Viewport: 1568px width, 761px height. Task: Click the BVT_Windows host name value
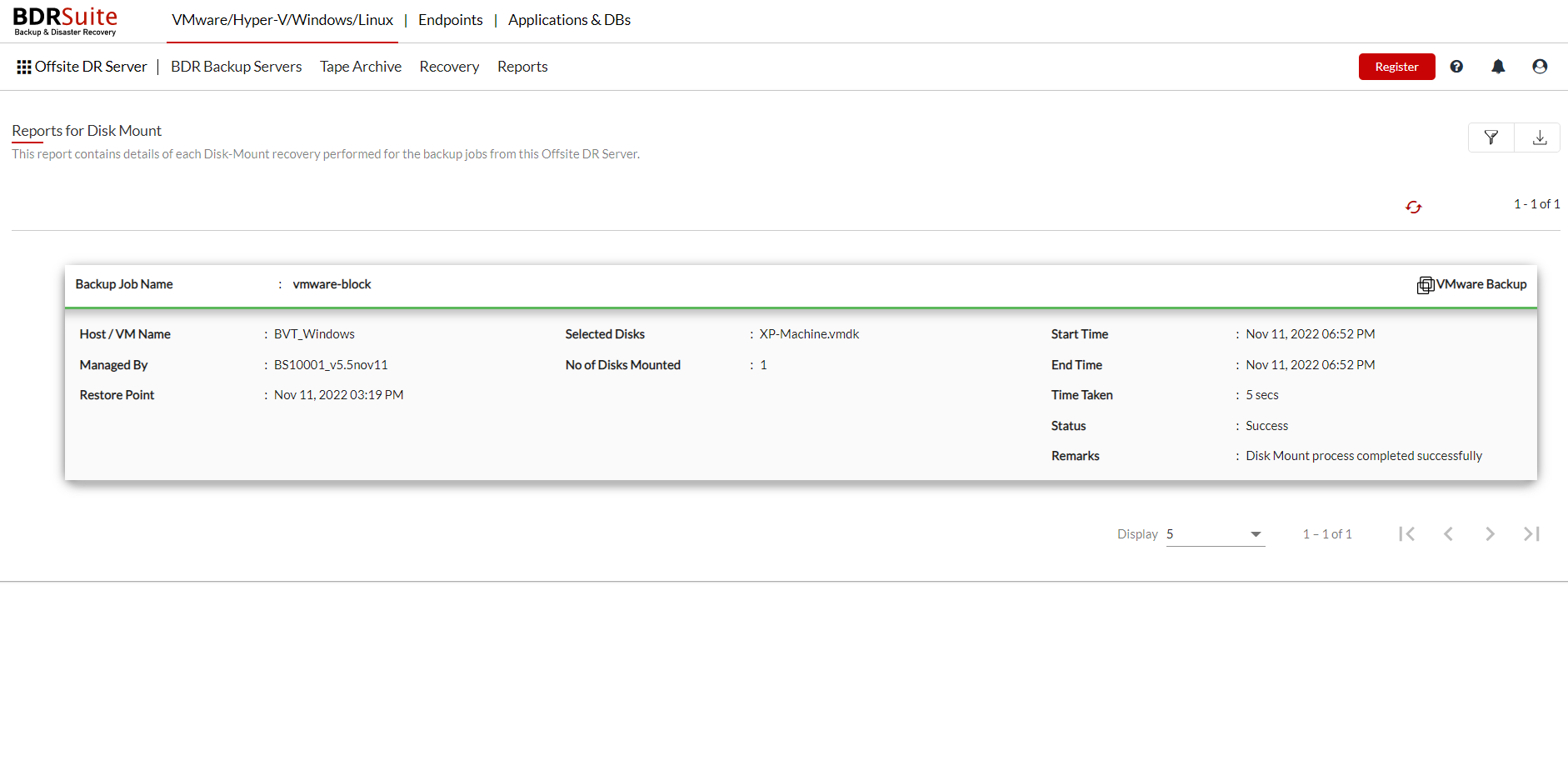click(314, 334)
